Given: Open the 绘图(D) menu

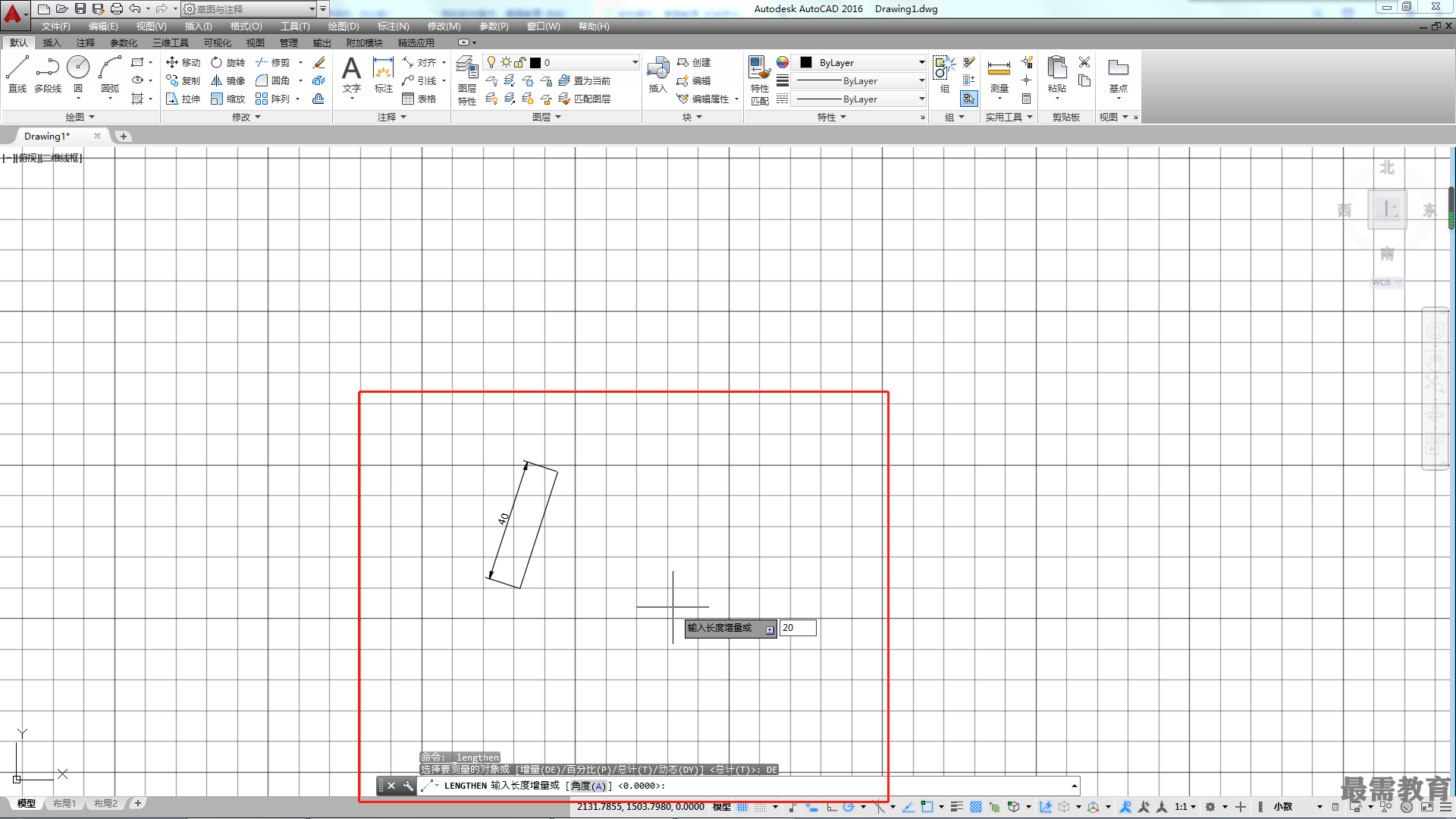Looking at the screenshot, I should [x=344, y=27].
